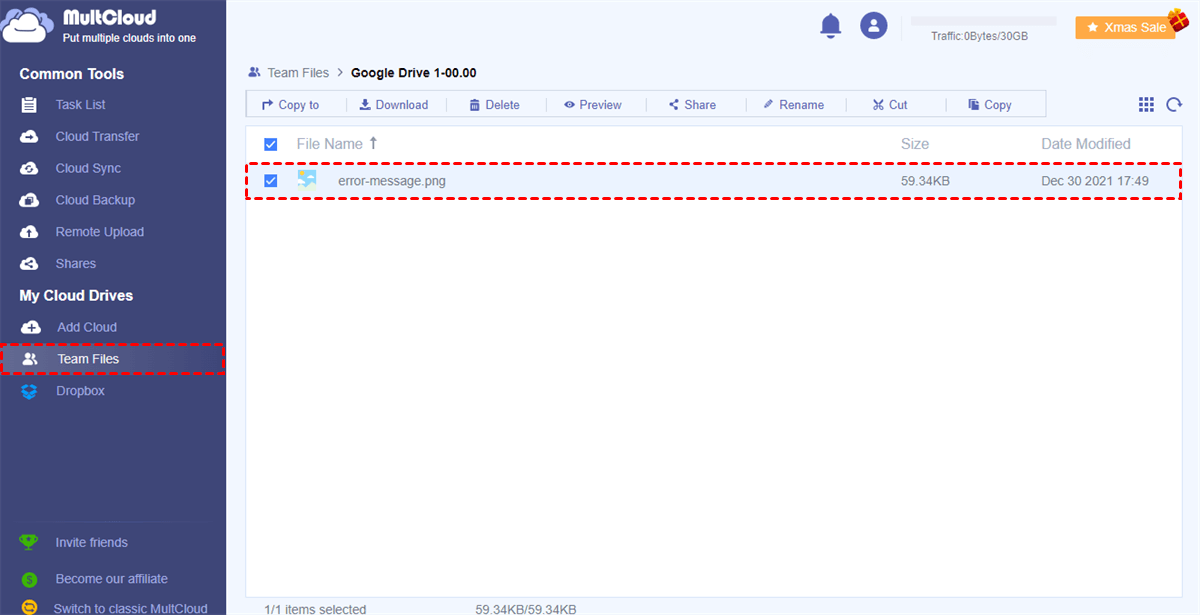Image resolution: width=1200 pixels, height=615 pixels.
Task: Sort by Size column header
Action: click(915, 144)
